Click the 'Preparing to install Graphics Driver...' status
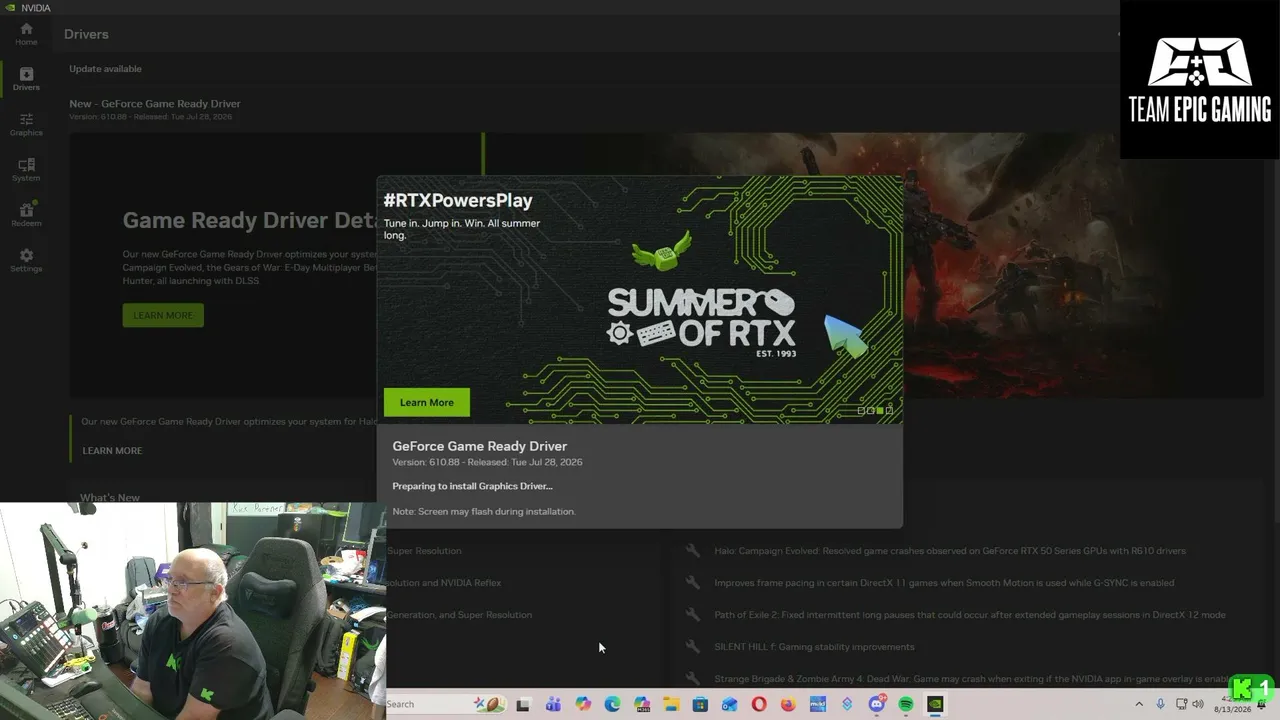1280x720 pixels. click(x=472, y=486)
